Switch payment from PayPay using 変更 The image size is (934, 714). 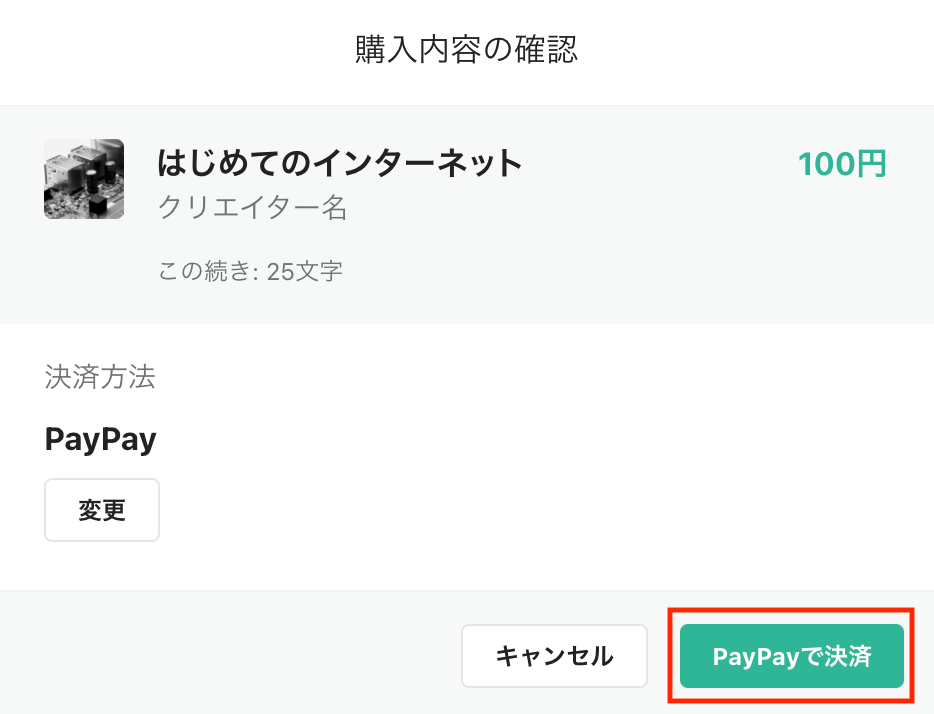(102, 510)
